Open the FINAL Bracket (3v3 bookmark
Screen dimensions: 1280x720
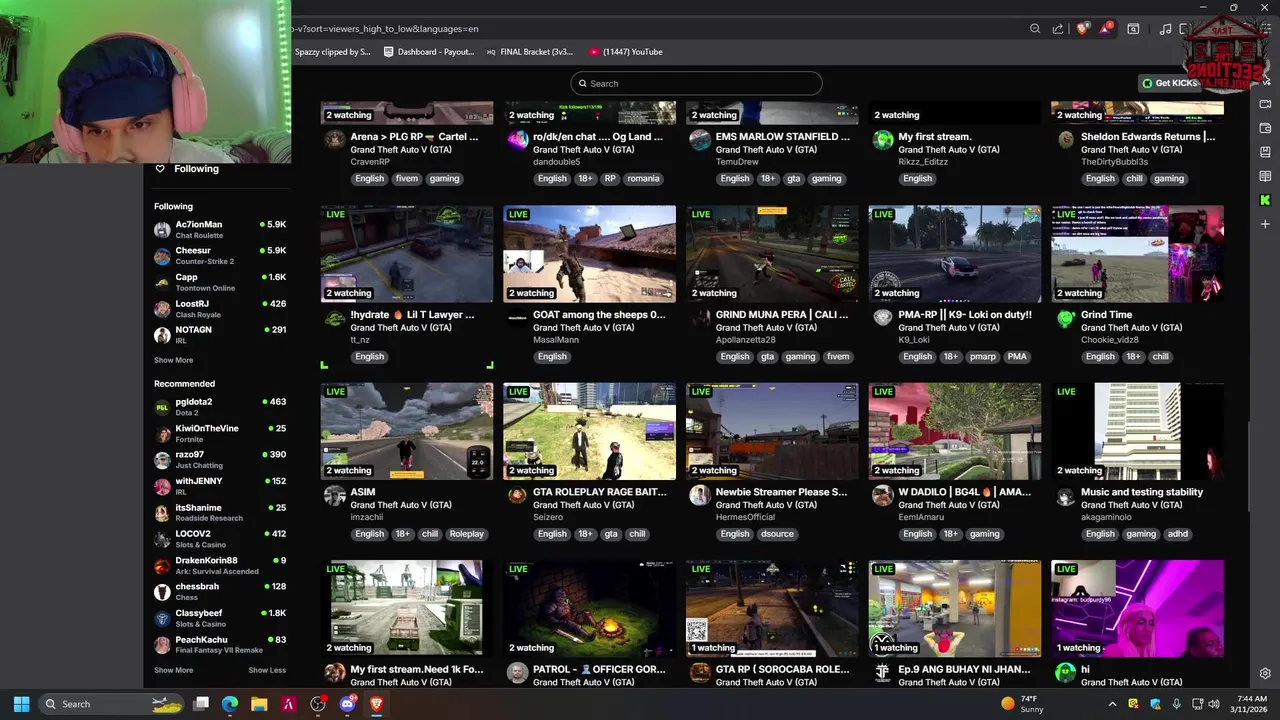tap(530, 52)
